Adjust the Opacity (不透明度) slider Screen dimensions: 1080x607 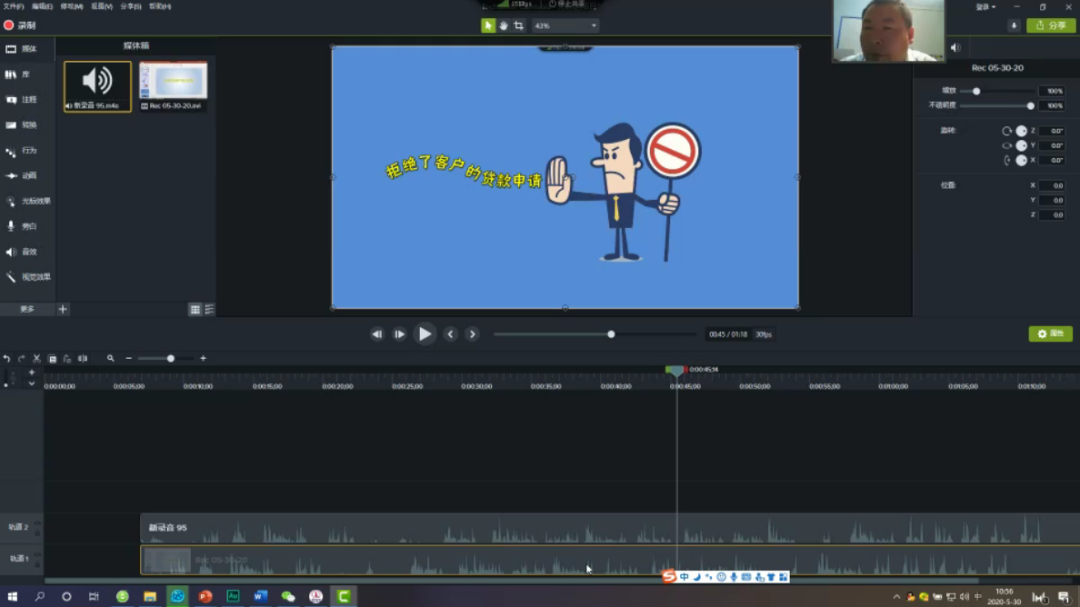[x=1030, y=105]
